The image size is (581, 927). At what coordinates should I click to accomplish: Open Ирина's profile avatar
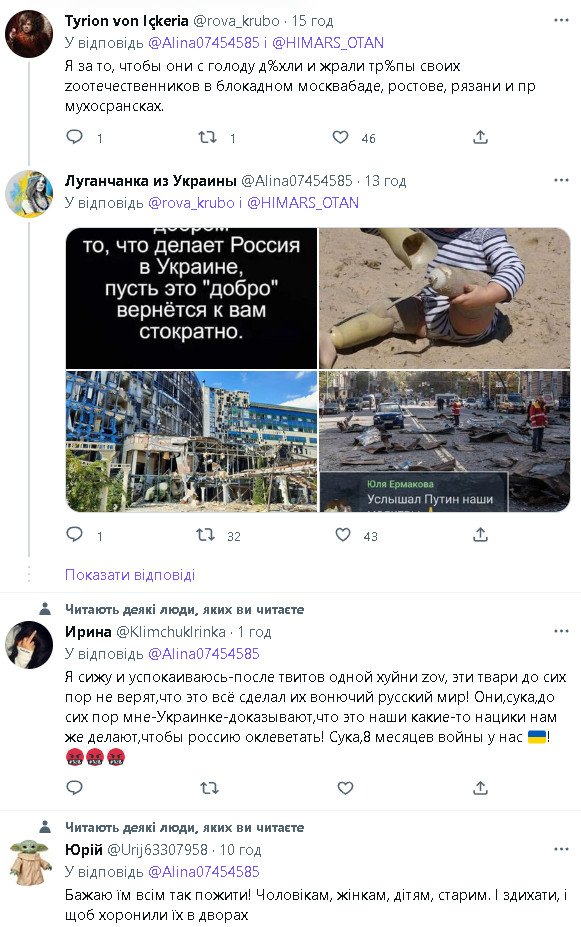pos(29,645)
